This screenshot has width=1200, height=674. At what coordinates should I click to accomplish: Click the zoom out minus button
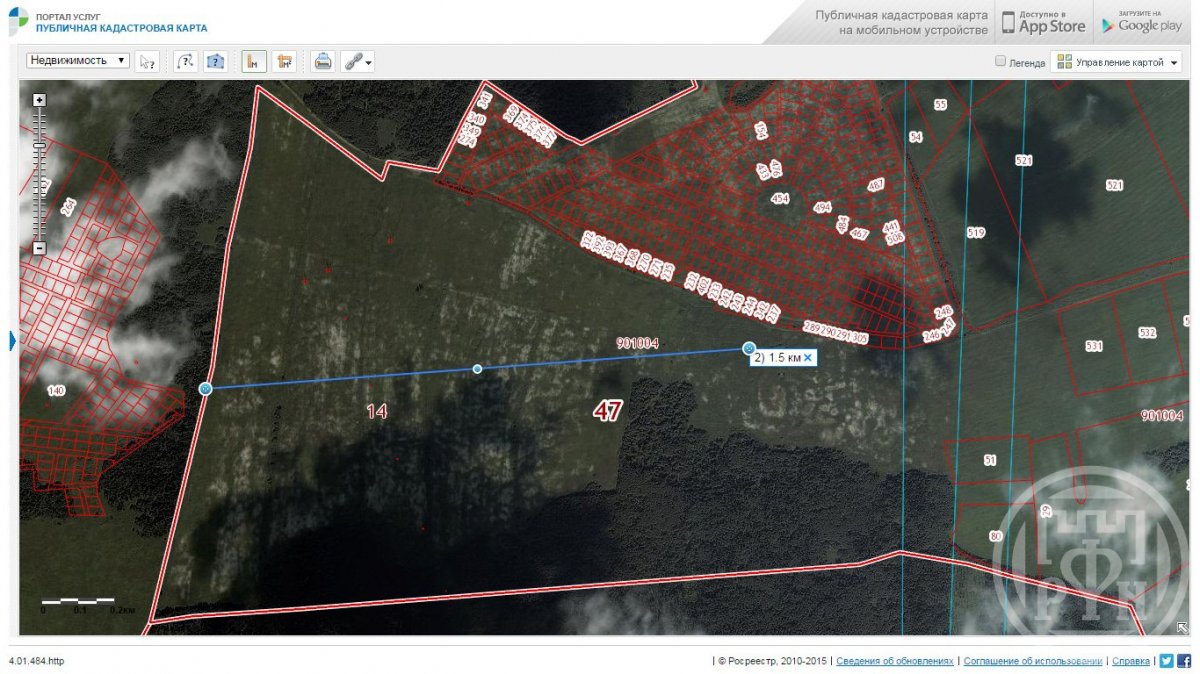click(x=39, y=248)
